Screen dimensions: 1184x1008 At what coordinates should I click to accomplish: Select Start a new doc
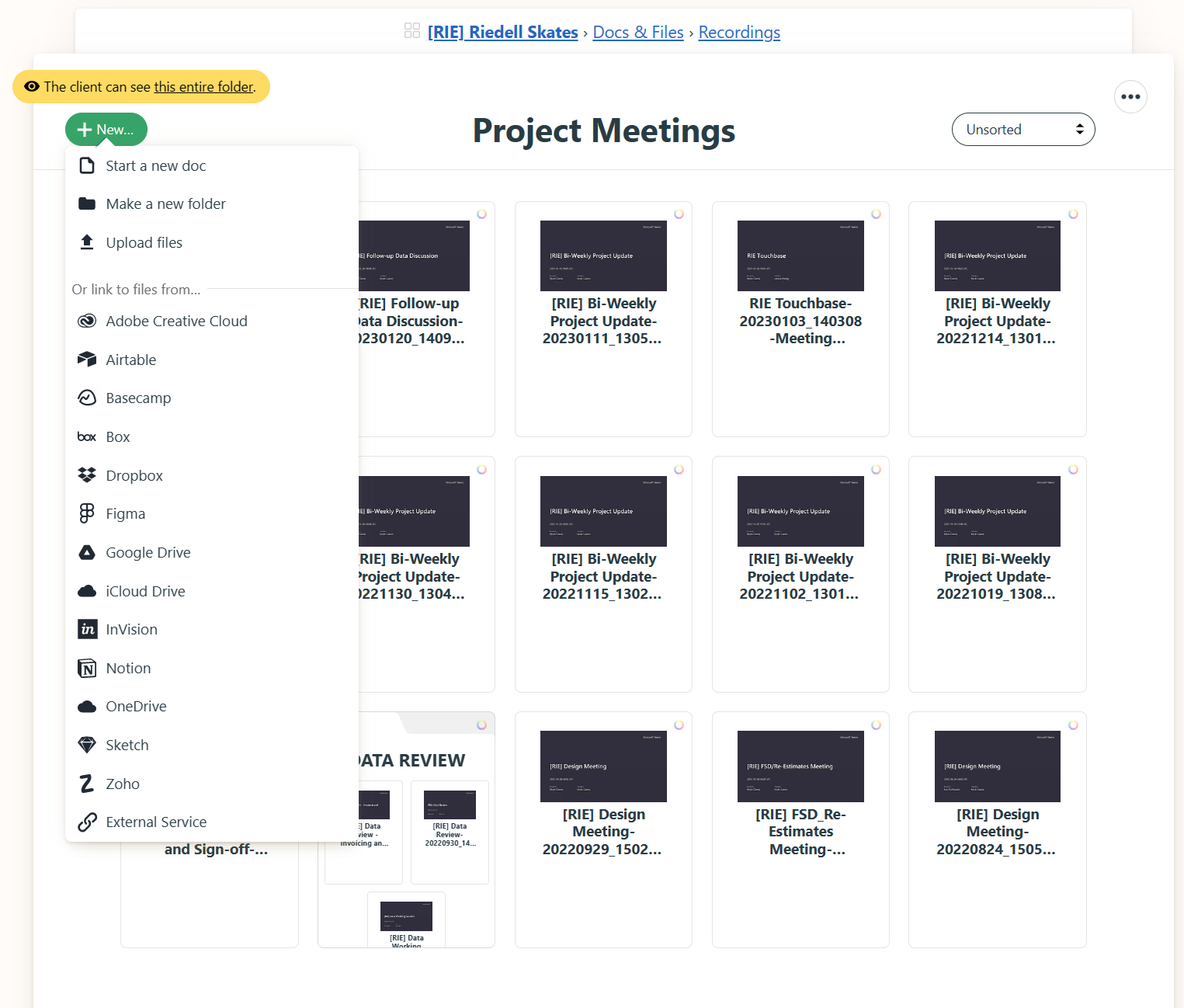(x=211, y=165)
